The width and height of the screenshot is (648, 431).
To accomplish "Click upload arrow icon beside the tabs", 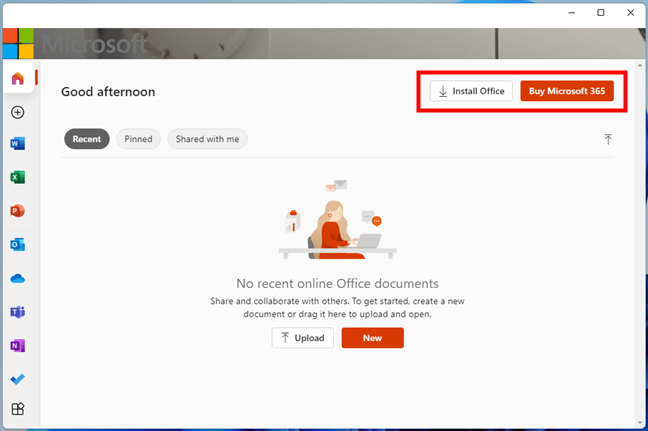I will pos(608,139).
